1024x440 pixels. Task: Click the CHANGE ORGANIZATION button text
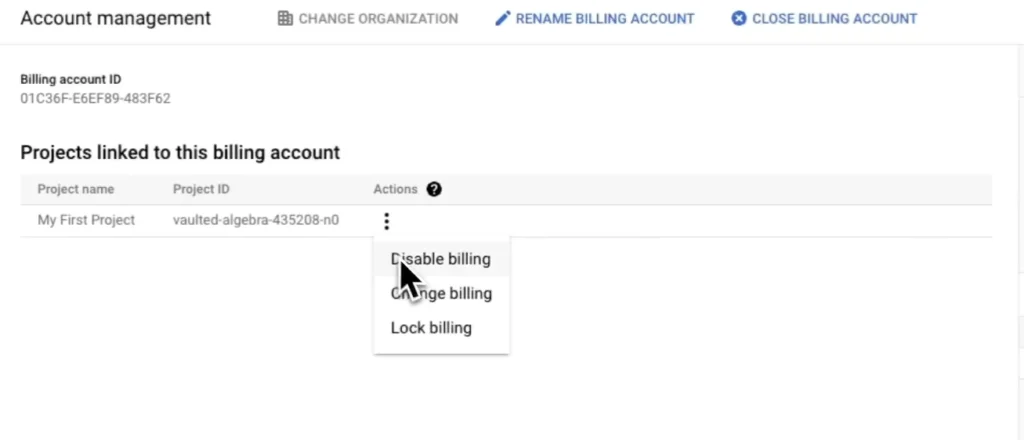378,19
